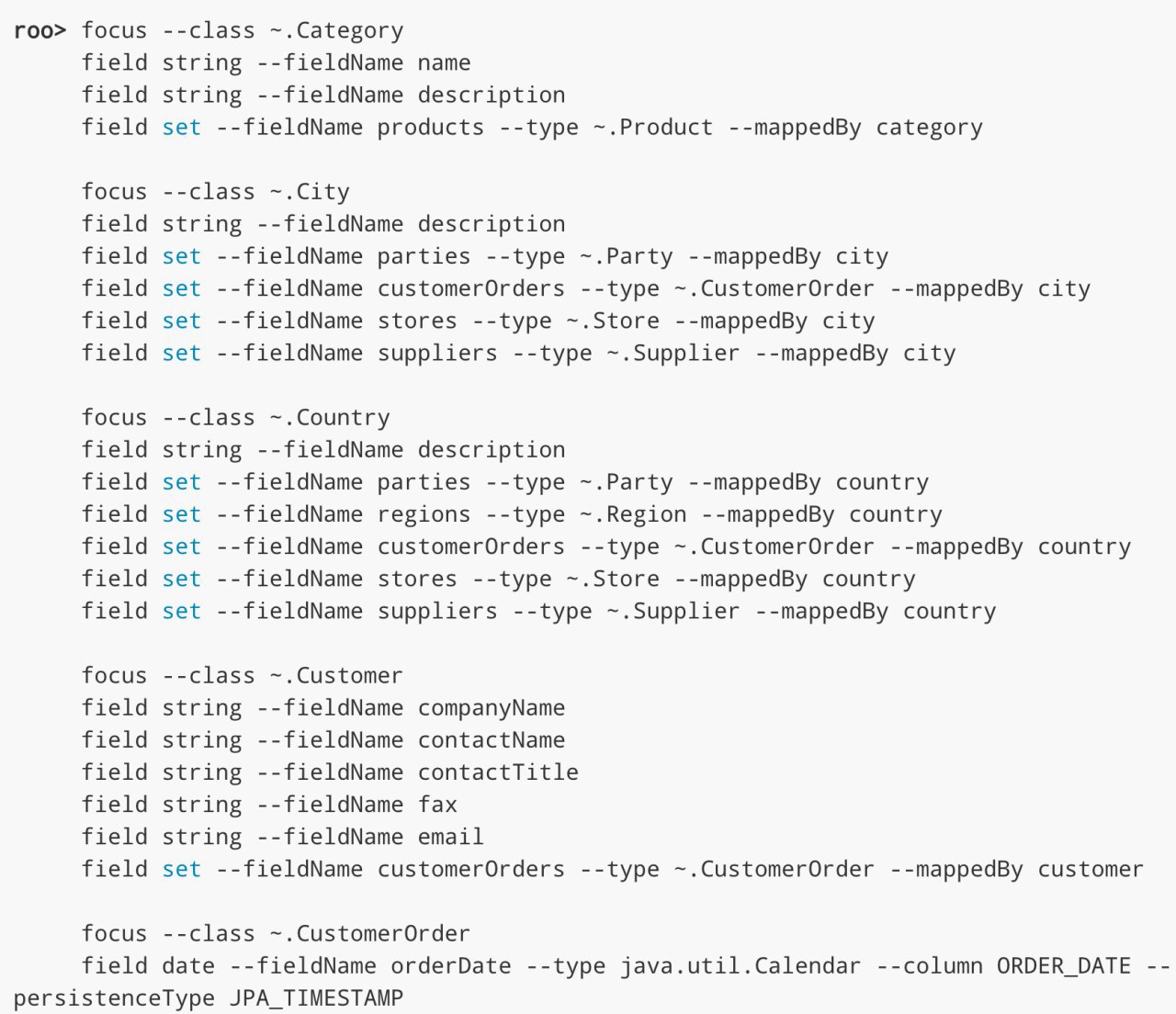Click the ~.Region type text
The width and height of the screenshot is (1176, 1014).
[632, 514]
